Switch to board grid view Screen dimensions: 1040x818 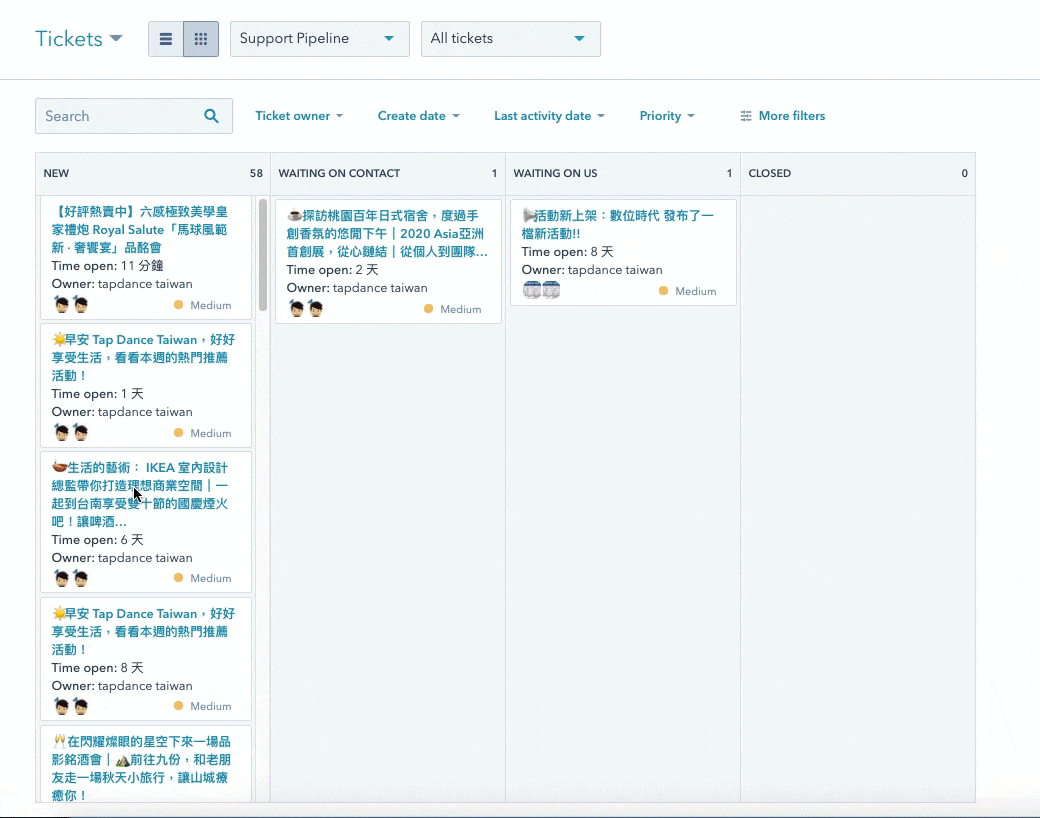point(201,39)
